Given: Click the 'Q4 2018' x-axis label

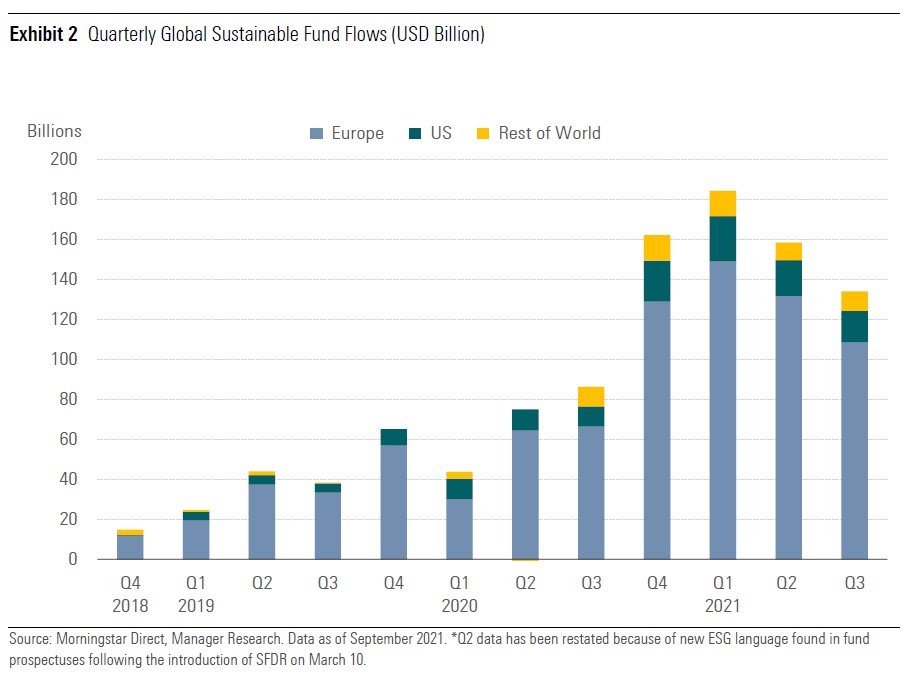Looking at the screenshot, I should (x=130, y=594).
